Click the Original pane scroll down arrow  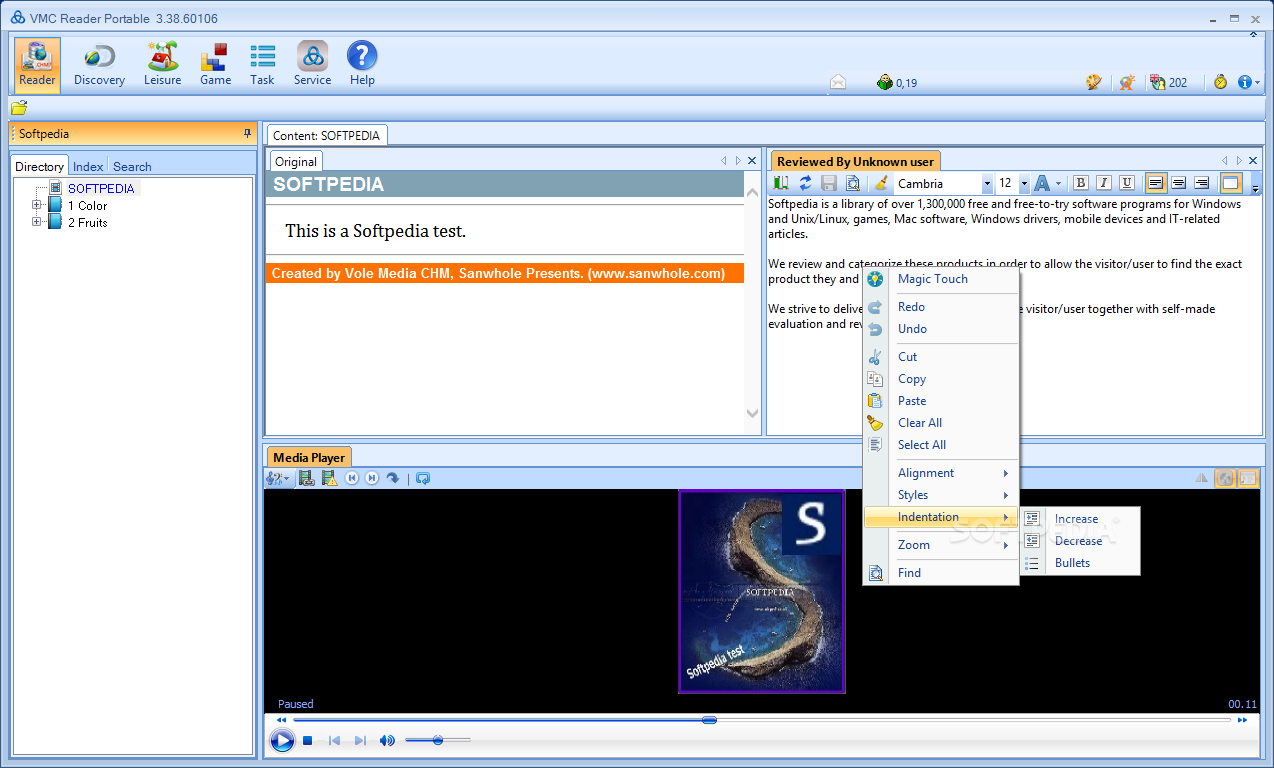(x=753, y=413)
